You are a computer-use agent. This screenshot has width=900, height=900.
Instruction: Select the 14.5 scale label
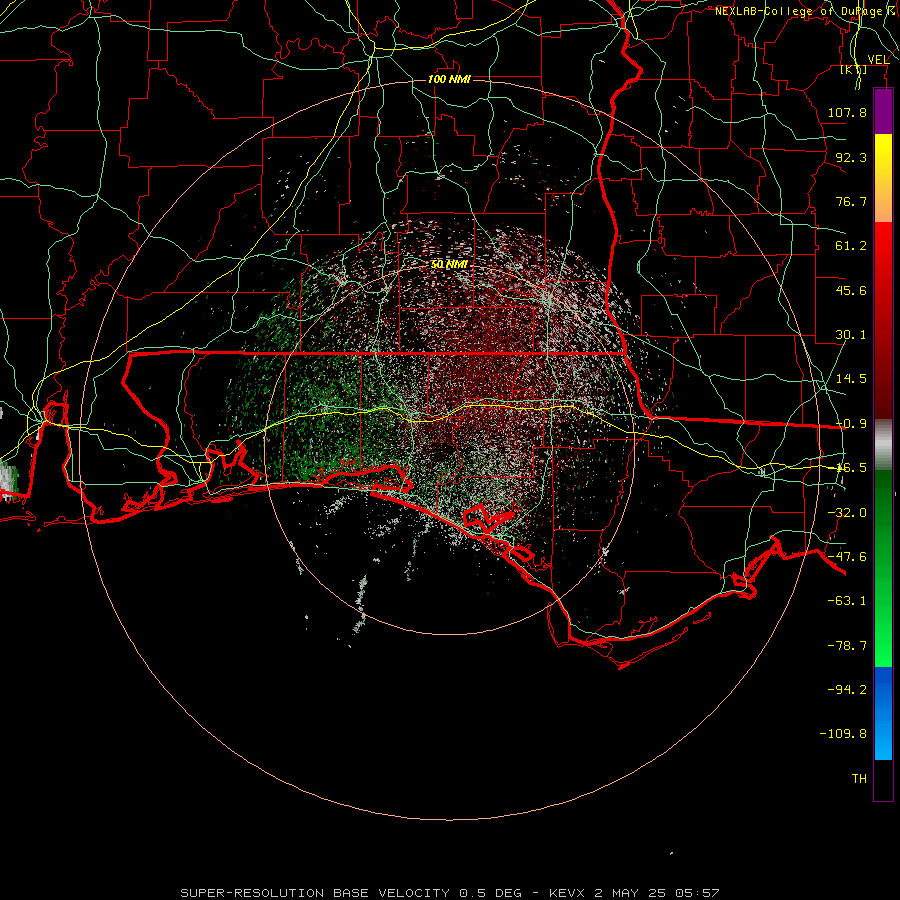point(851,379)
